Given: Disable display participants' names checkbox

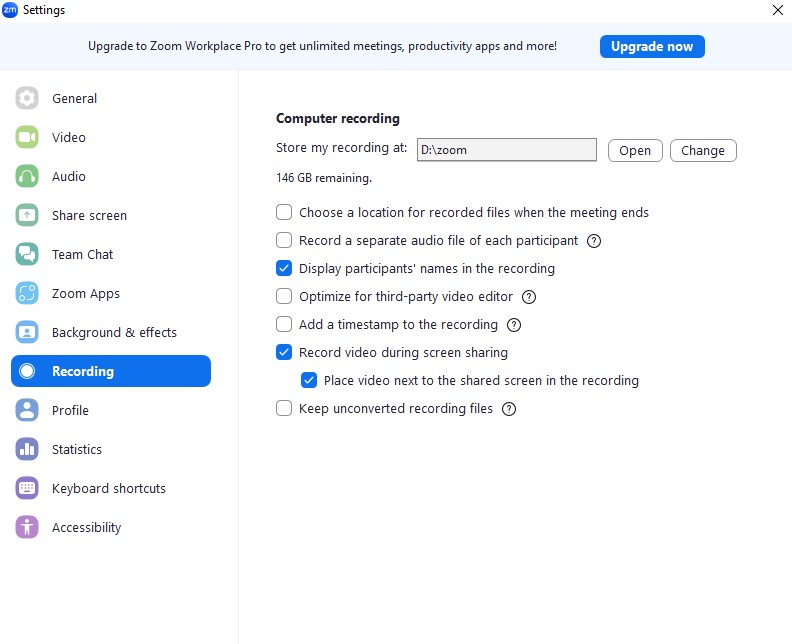Looking at the screenshot, I should click(284, 268).
